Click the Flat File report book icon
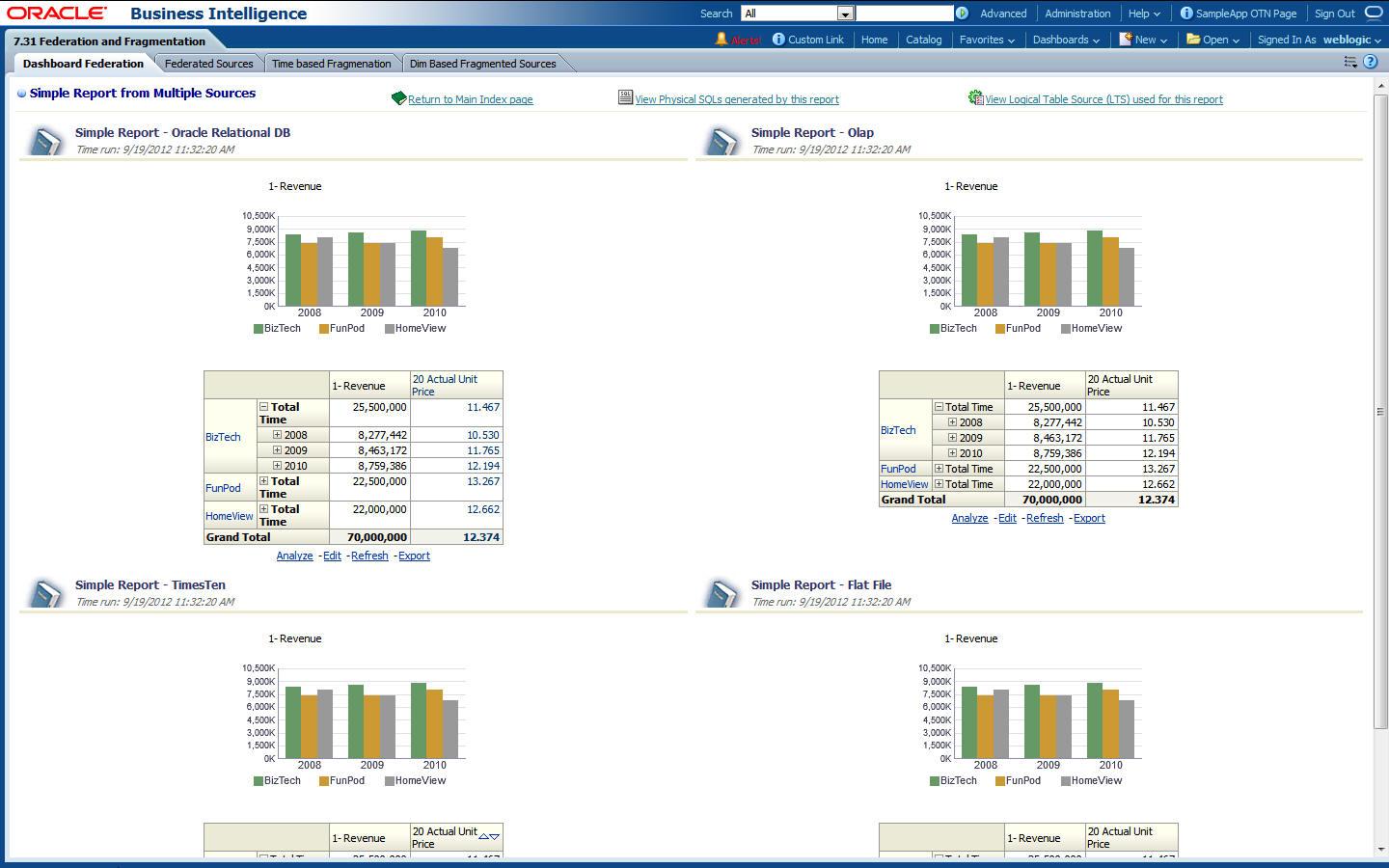This screenshot has height=868, width=1389. coord(722,593)
